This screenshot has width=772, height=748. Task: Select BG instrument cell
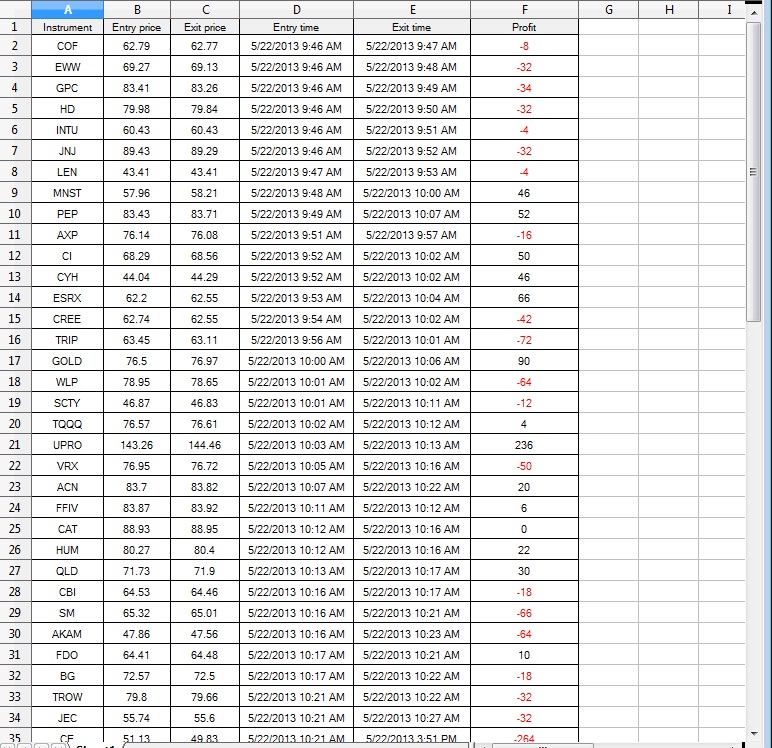[67, 676]
